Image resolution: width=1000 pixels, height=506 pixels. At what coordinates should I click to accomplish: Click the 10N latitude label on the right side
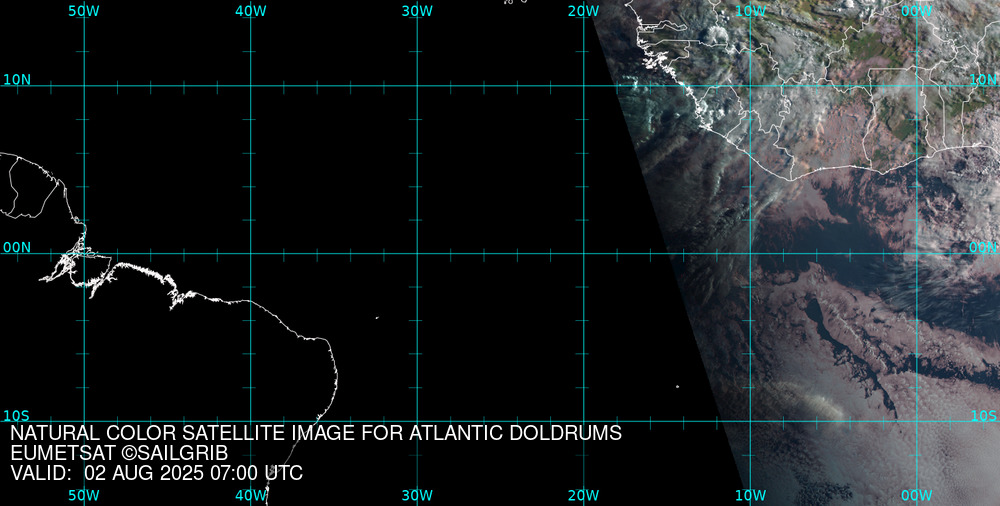pyautogui.click(x=983, y=80)
